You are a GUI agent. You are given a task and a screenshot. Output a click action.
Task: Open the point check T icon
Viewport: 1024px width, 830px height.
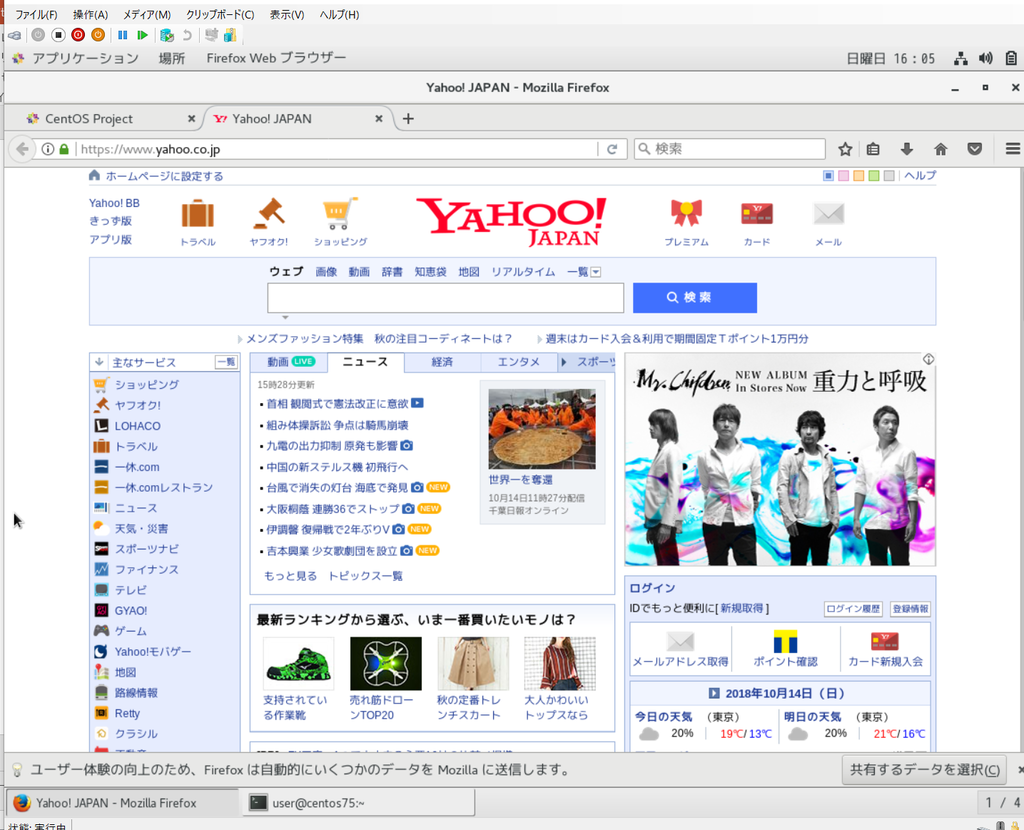coord(785,641)
